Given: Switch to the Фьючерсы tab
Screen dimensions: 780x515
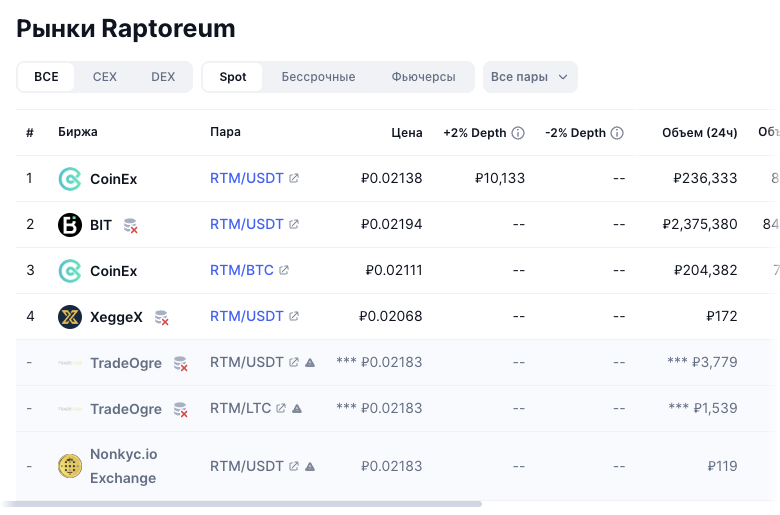Looking at the screenshot, I should tap(423, 77).
